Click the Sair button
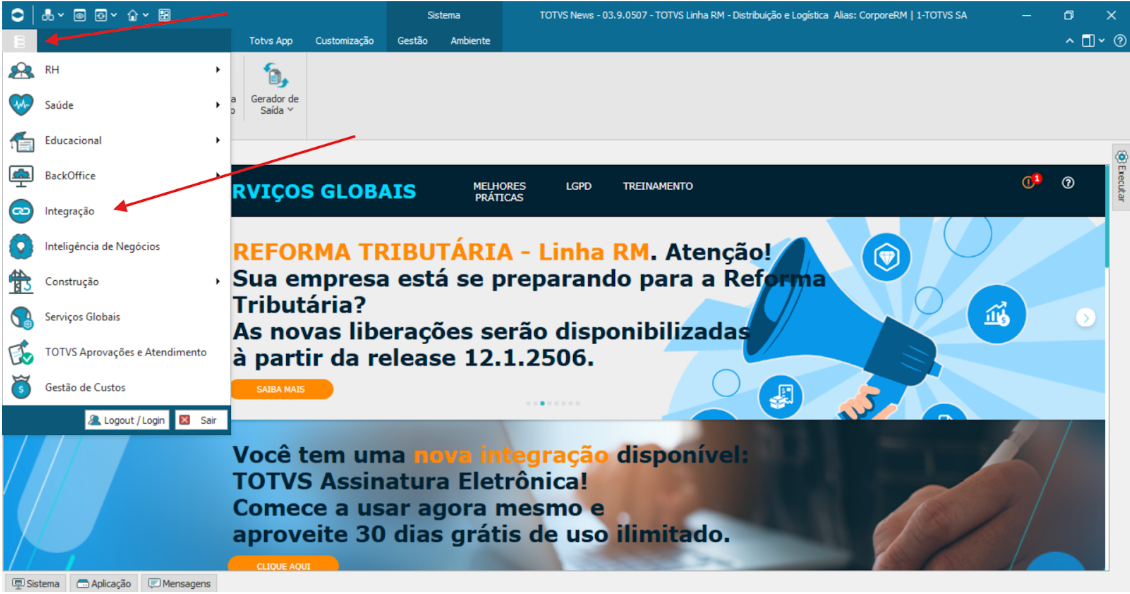Image resolution: width=1130 pixels, height=594 pixels. [201, 420]
